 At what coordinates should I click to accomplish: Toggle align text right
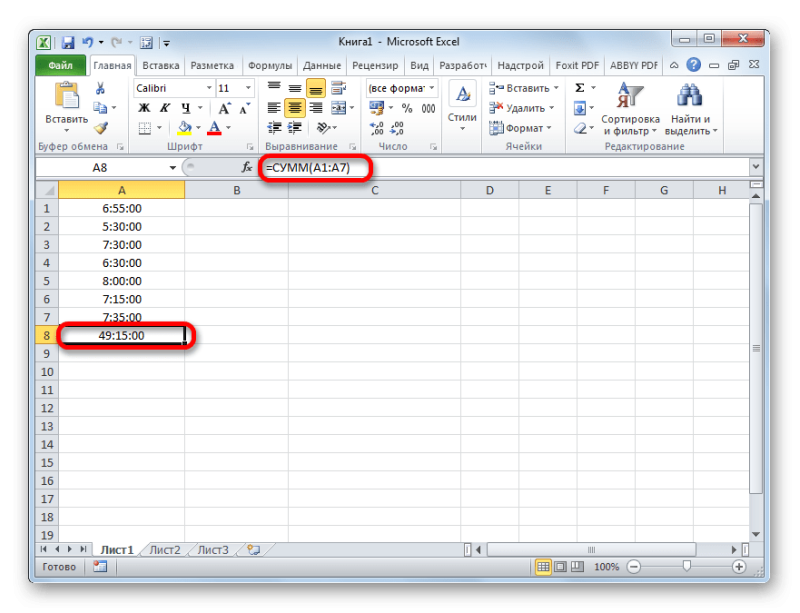tap(316, 108)
